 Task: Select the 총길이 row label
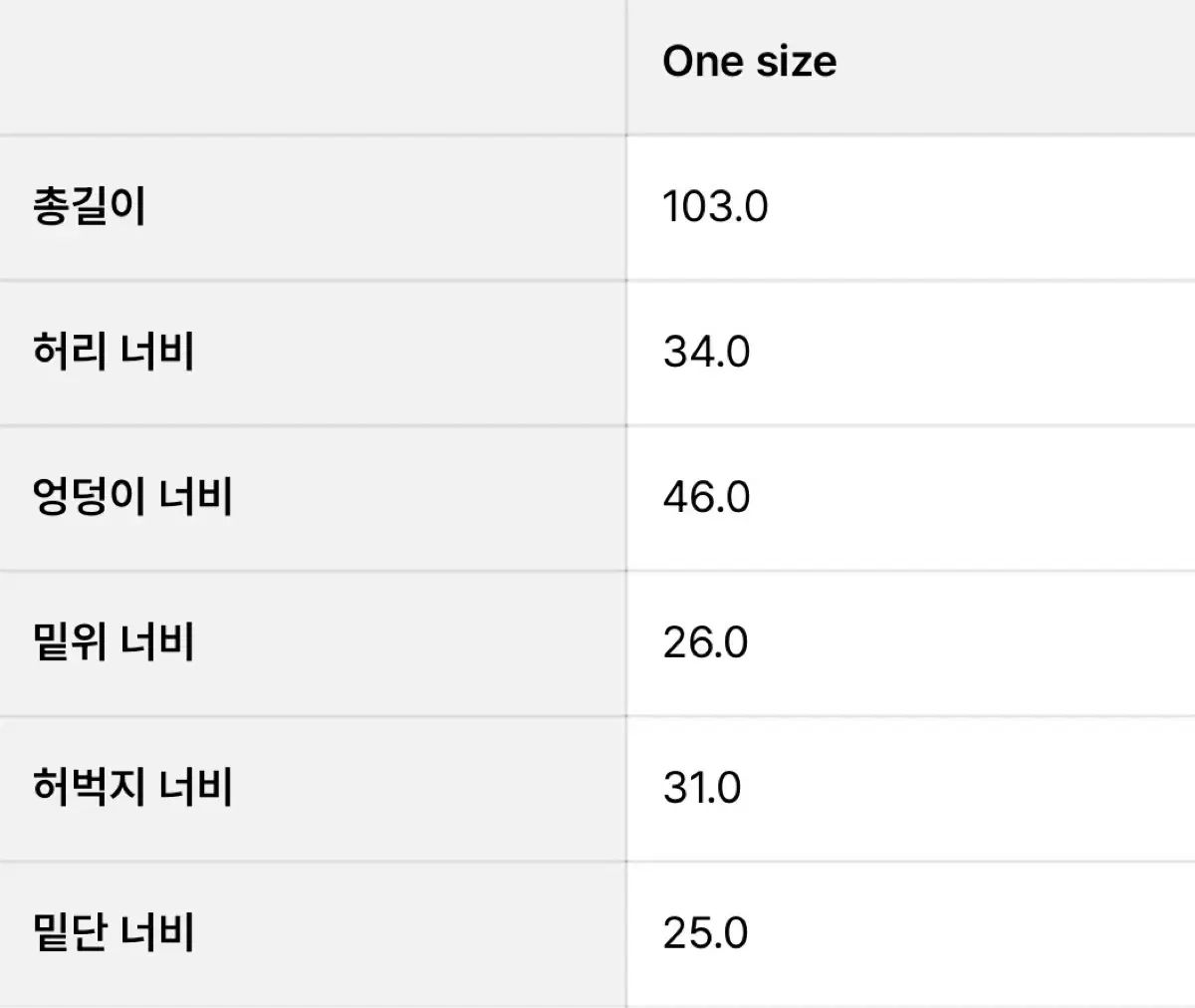(90, 207)
